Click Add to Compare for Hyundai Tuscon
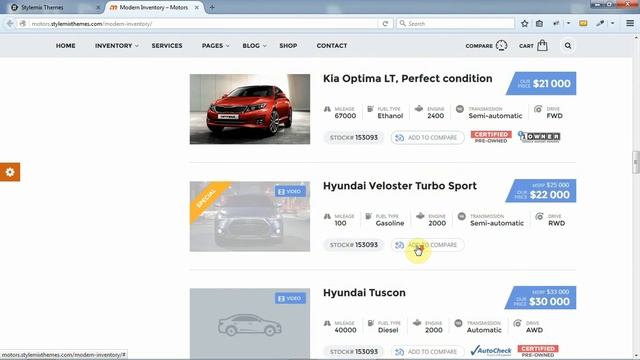Image resolution: width=640 pixels, height=360 pixels. (x=427, y=351)
